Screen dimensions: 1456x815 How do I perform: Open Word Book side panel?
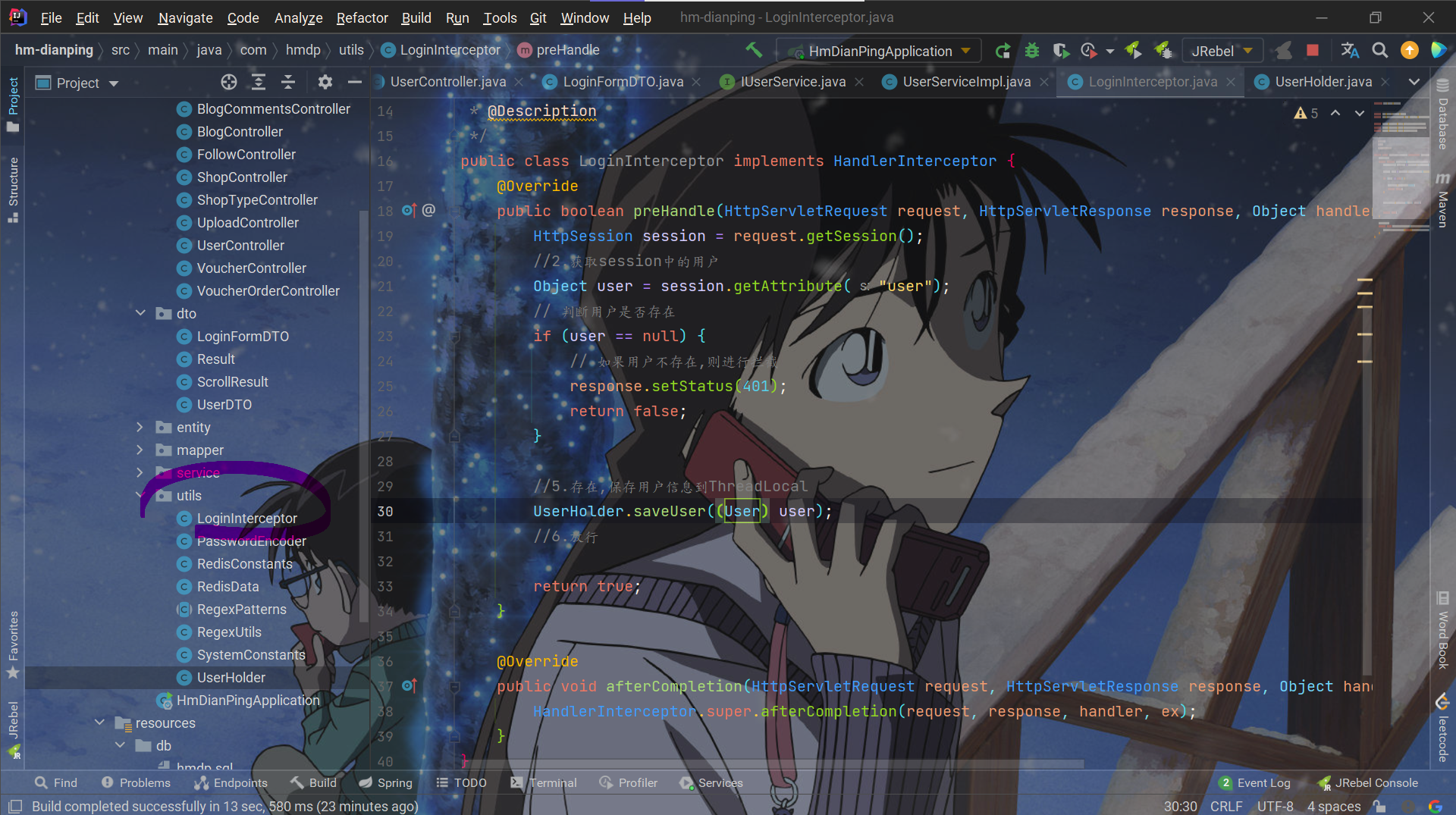tap(1442, 631)
